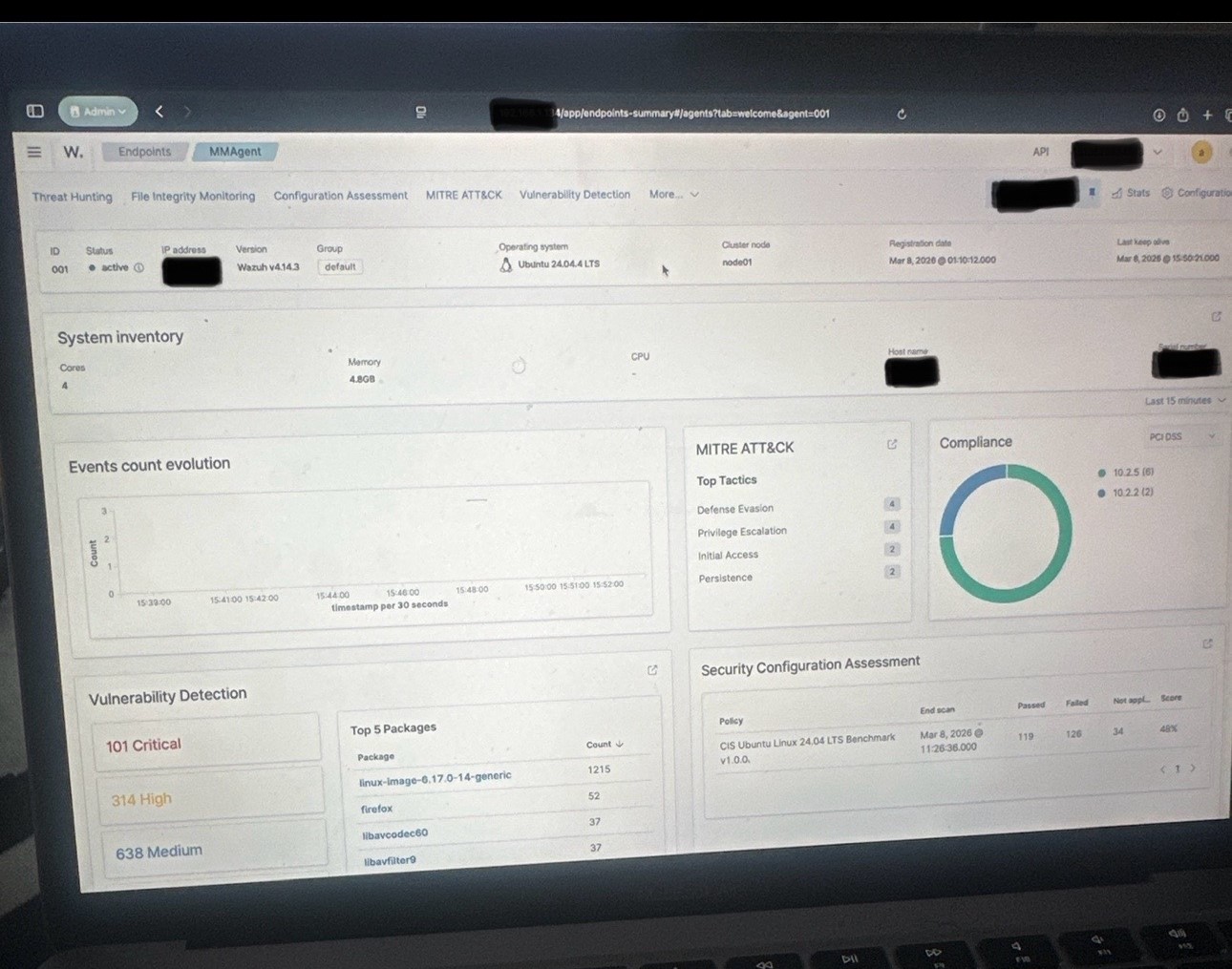This screenshot has height=969, width=1232.
Task: Open Security Configuration Assessment external-link icon
Action: click(x=1206, y=643)
